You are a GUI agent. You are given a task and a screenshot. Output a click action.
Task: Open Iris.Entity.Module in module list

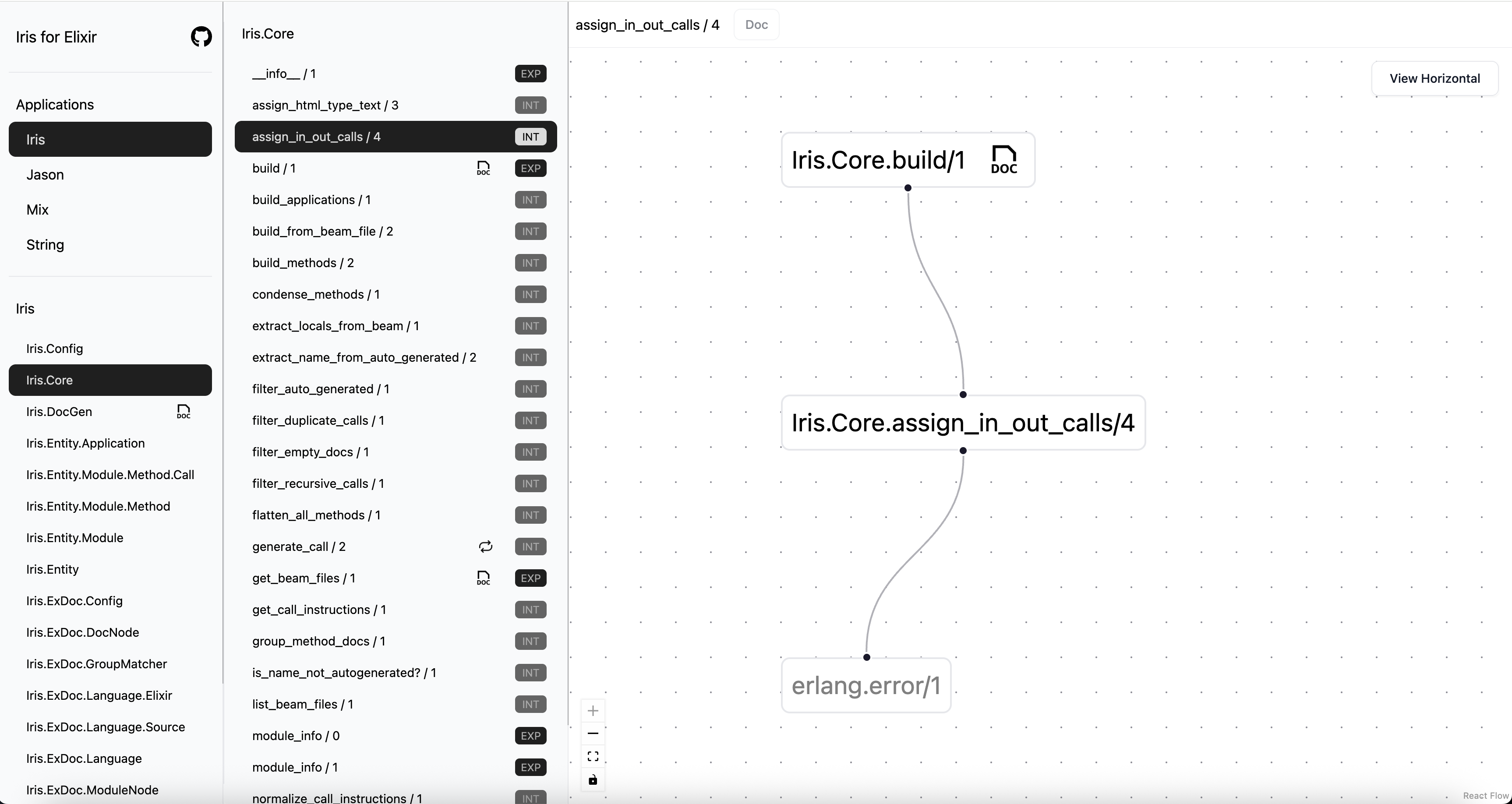(74, 538)
